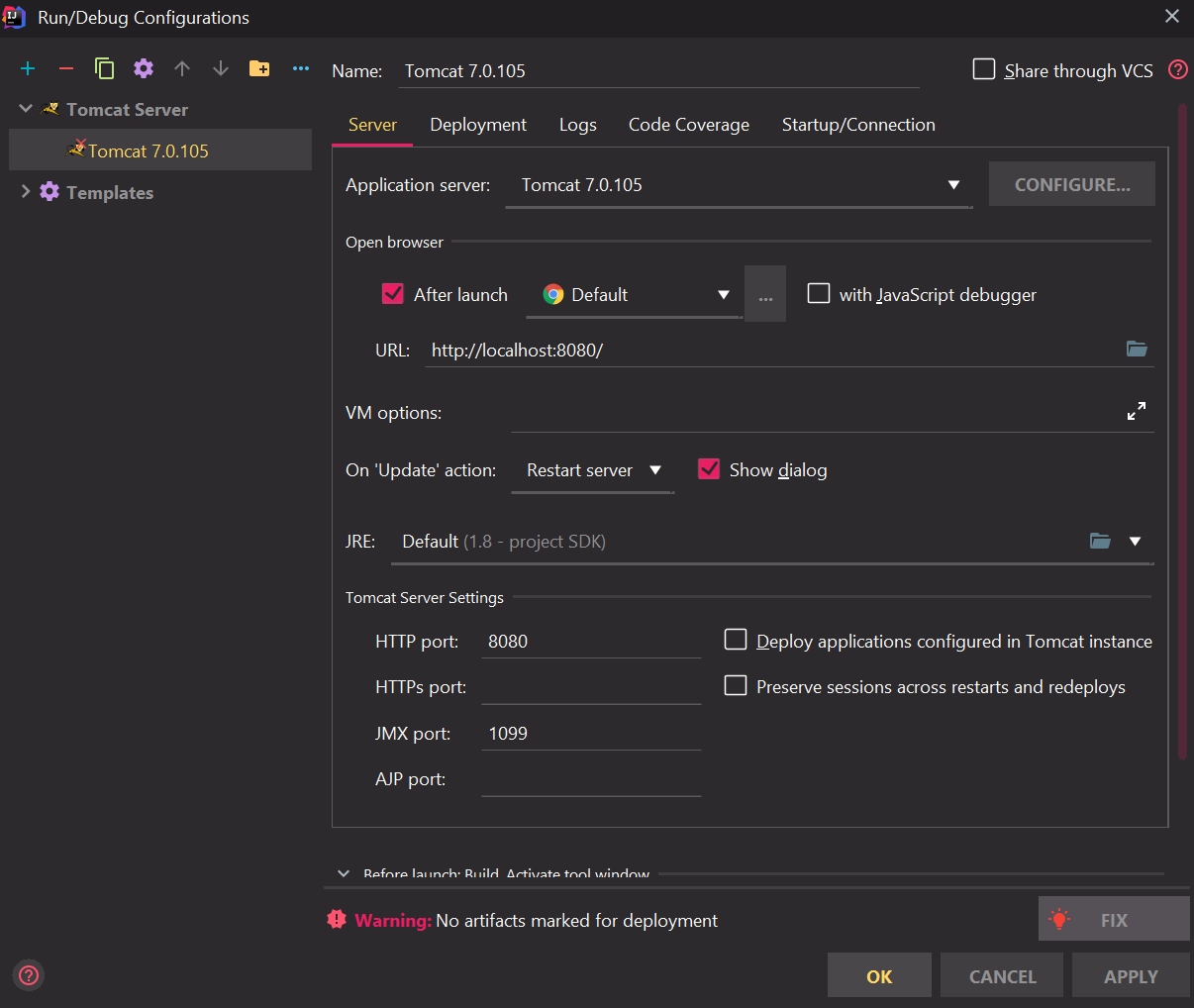Expand the VM options field editor icon
This screenshot has width=1194, height=1008.
click(1137, 411)
